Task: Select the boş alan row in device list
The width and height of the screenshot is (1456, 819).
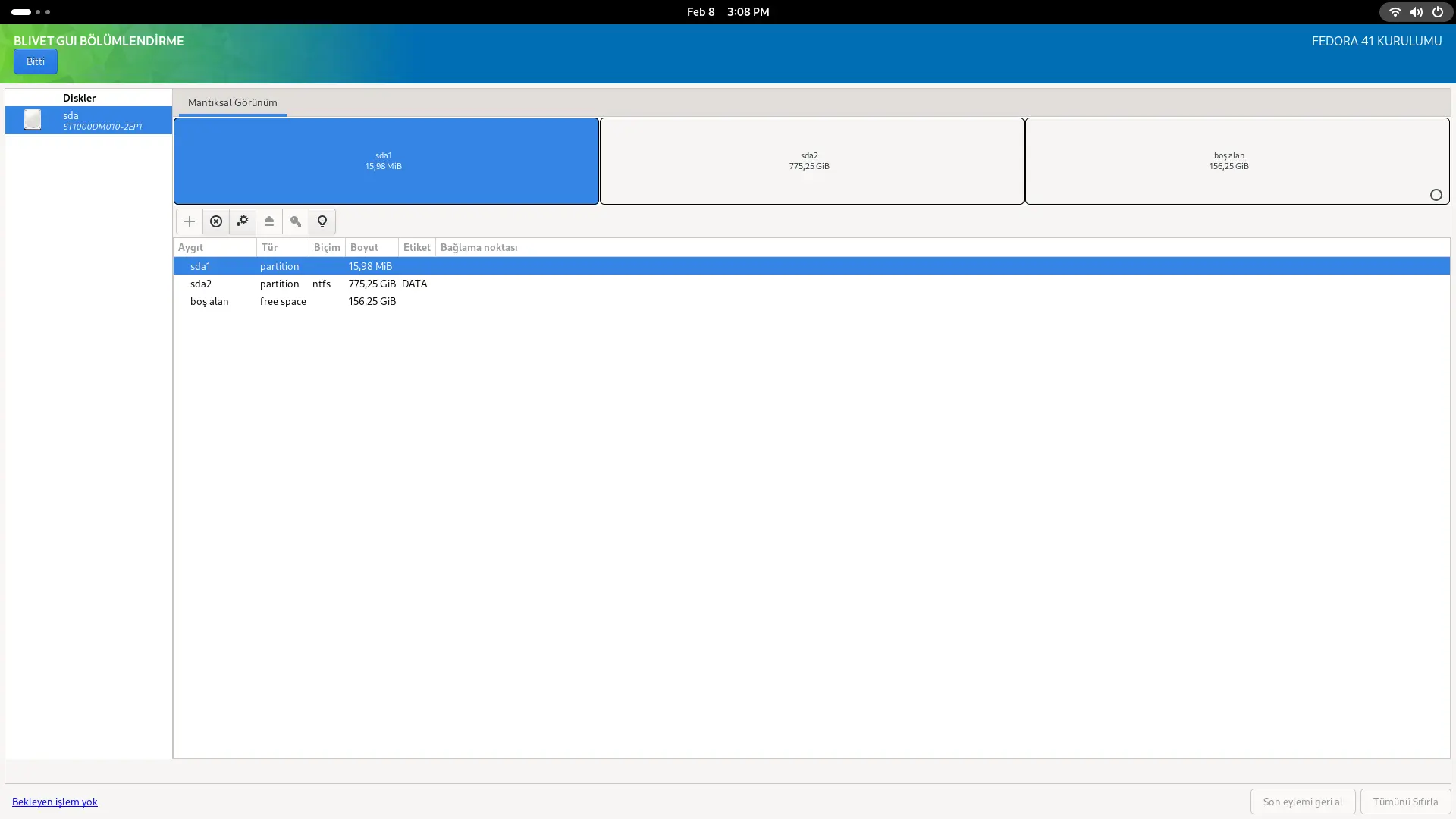Action: coord(811,301)
